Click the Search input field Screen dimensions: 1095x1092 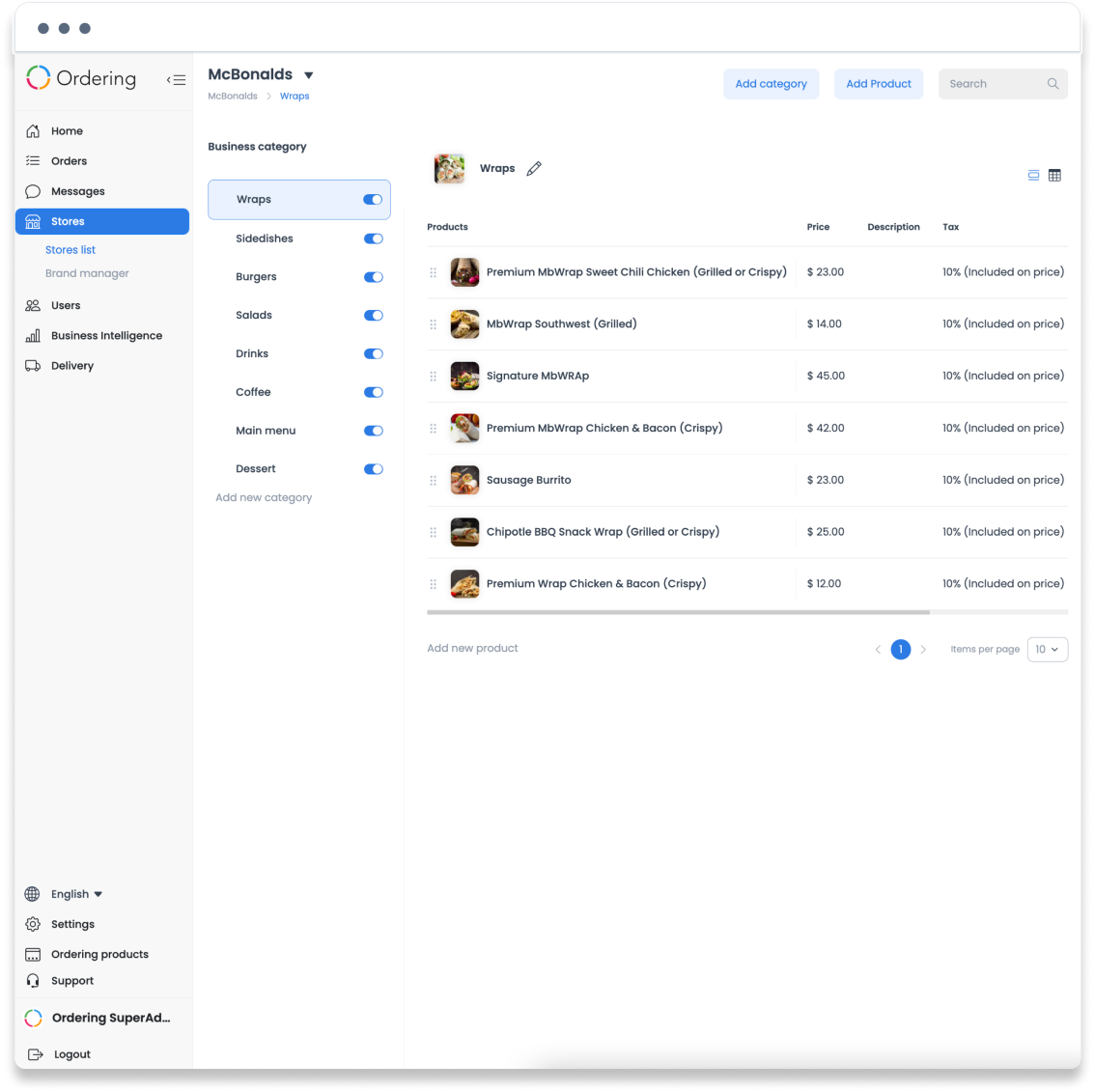click(x=1003, y=84)
